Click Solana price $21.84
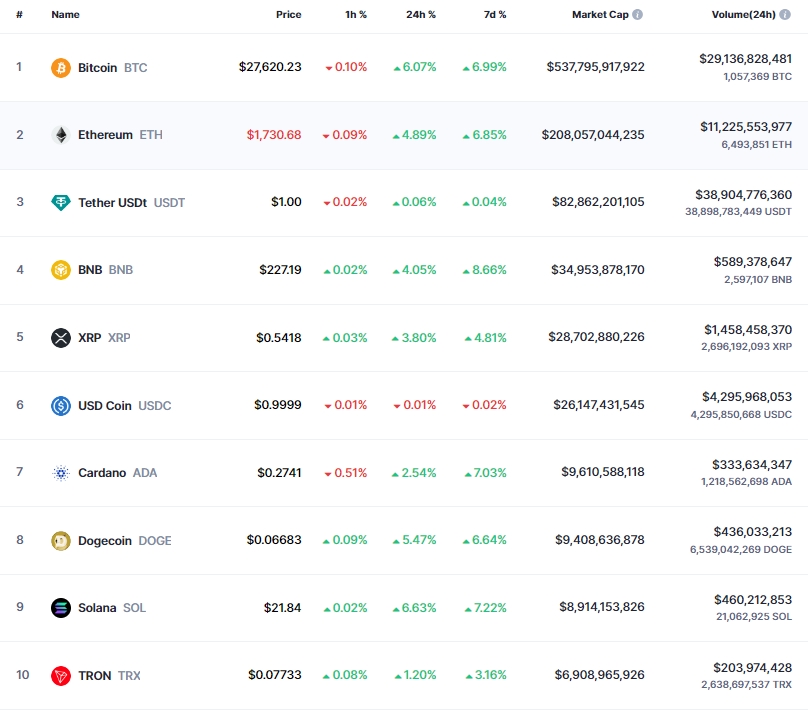Image resolution: width=808 pixels, height=715 pixels. point(282,608)
